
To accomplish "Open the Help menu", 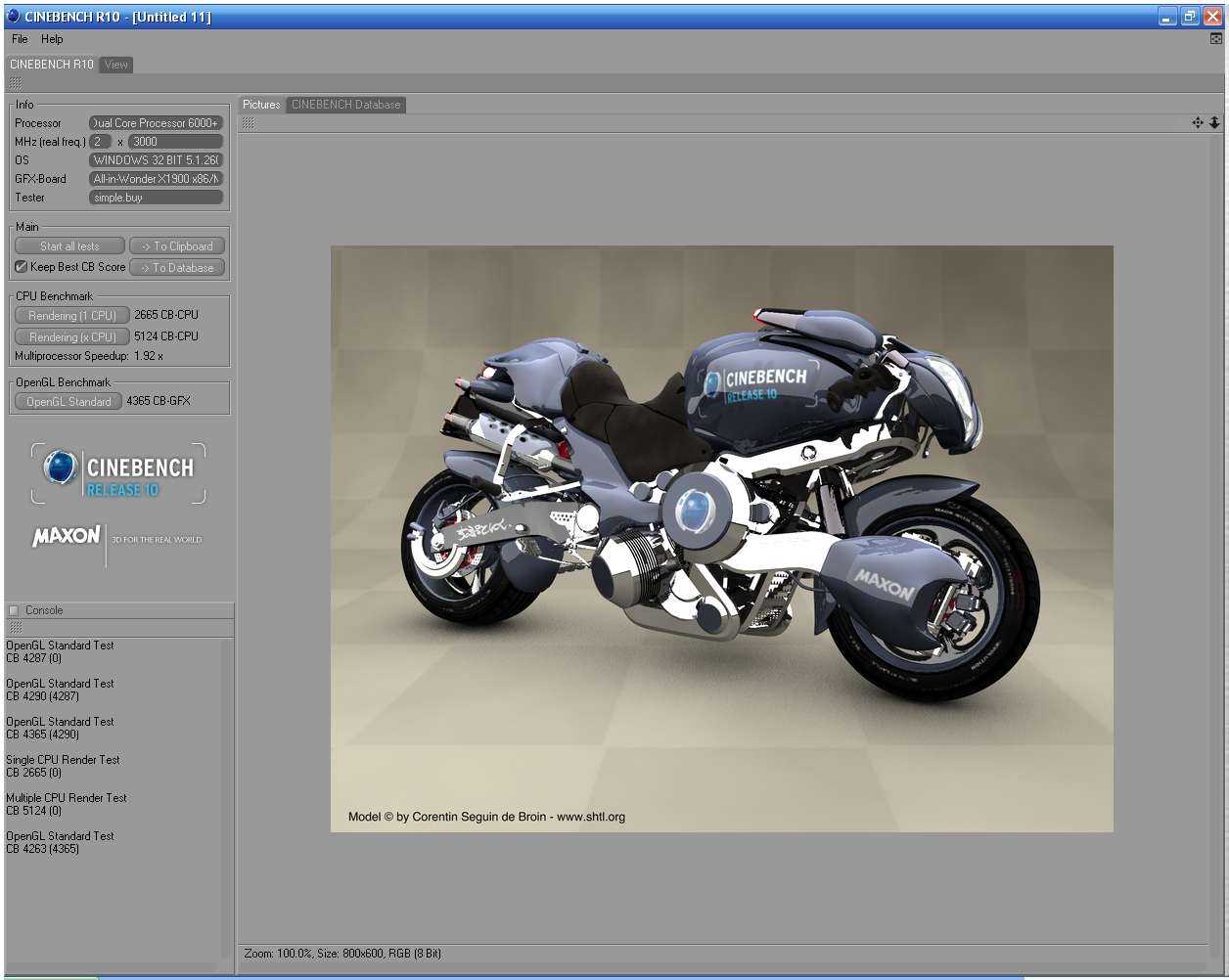I will [52, 39].
